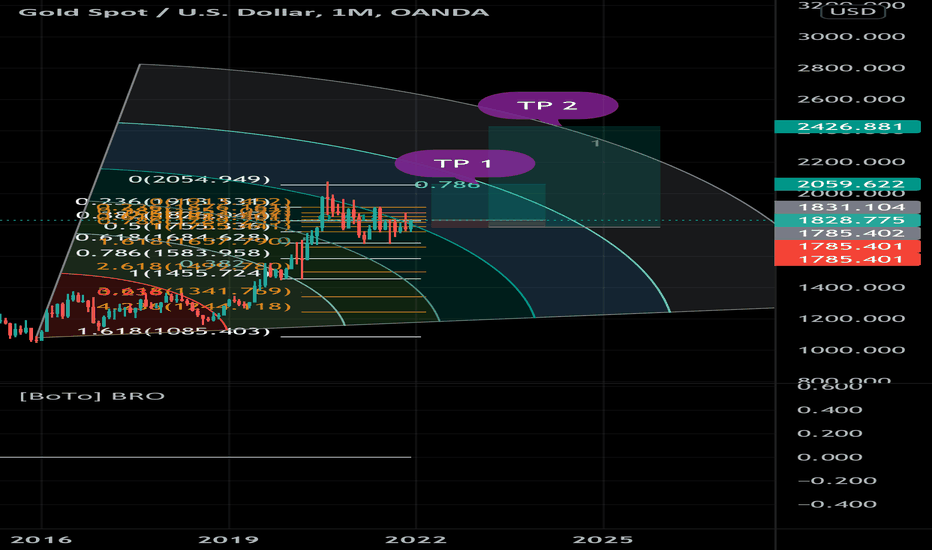Screen dimensions: 932x550
Task: Select the TP 2 callout
Action: (x=548, y=106)
